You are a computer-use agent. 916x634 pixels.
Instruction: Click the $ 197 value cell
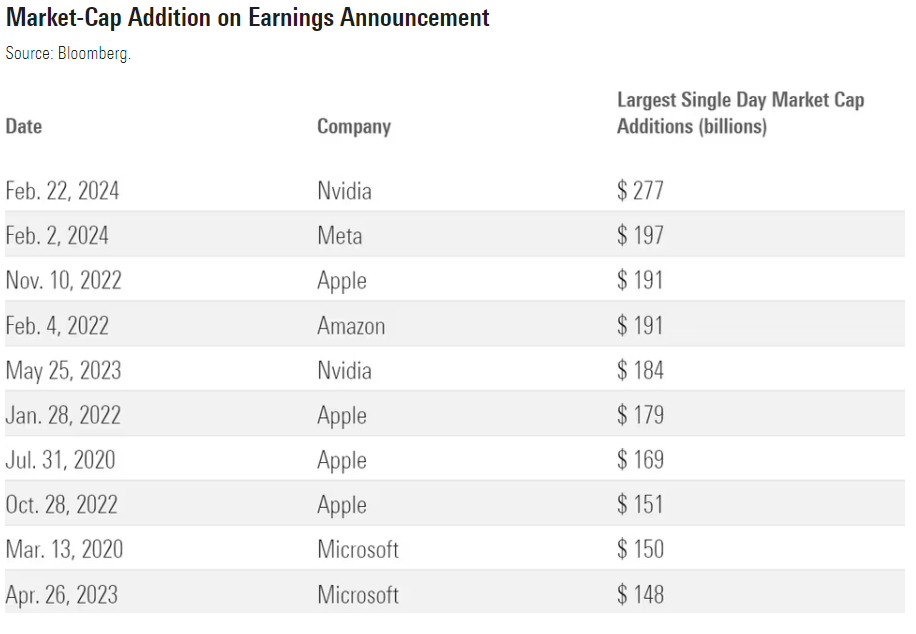640,236
